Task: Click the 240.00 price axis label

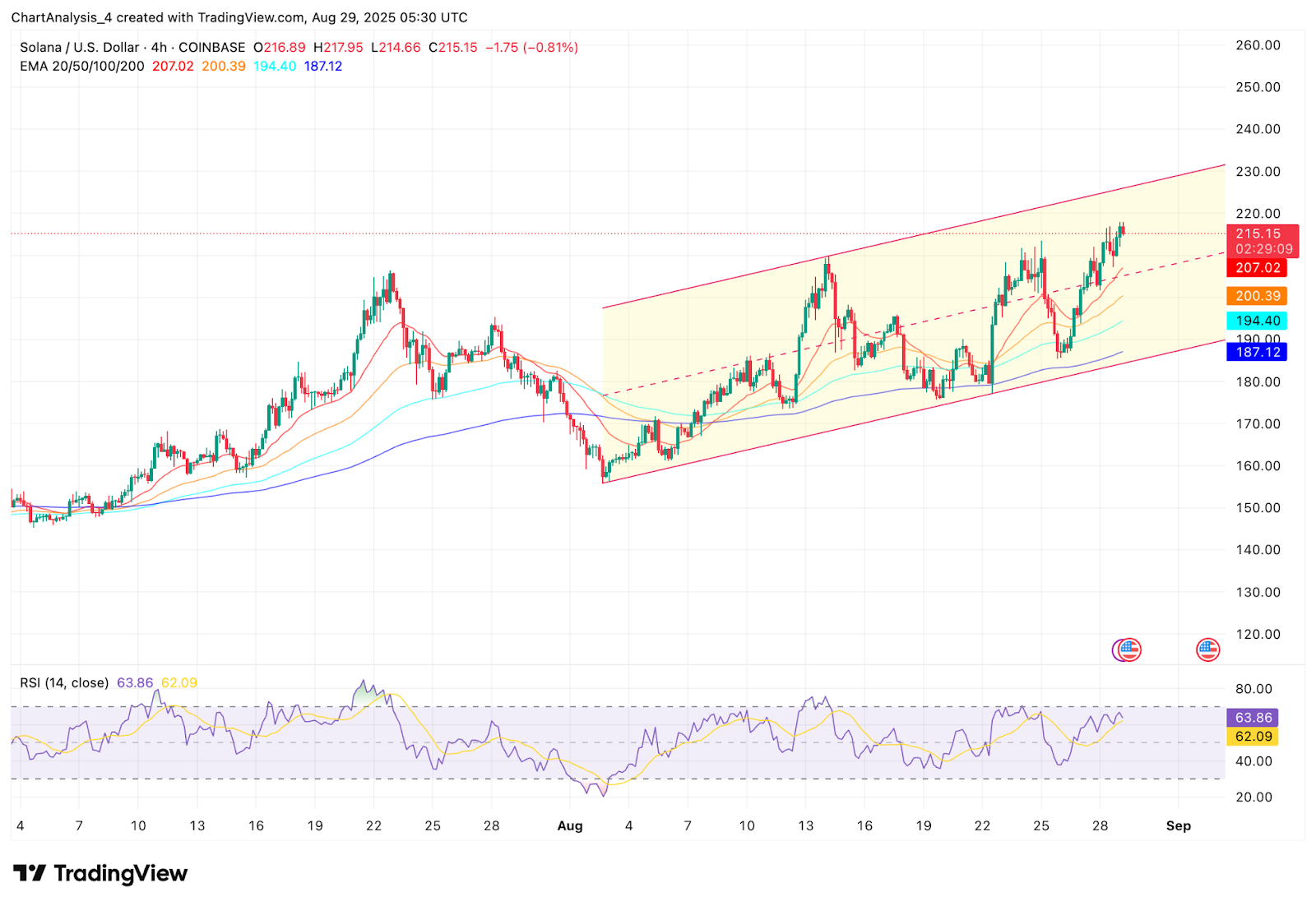Action: click(x=1258, y=129)
